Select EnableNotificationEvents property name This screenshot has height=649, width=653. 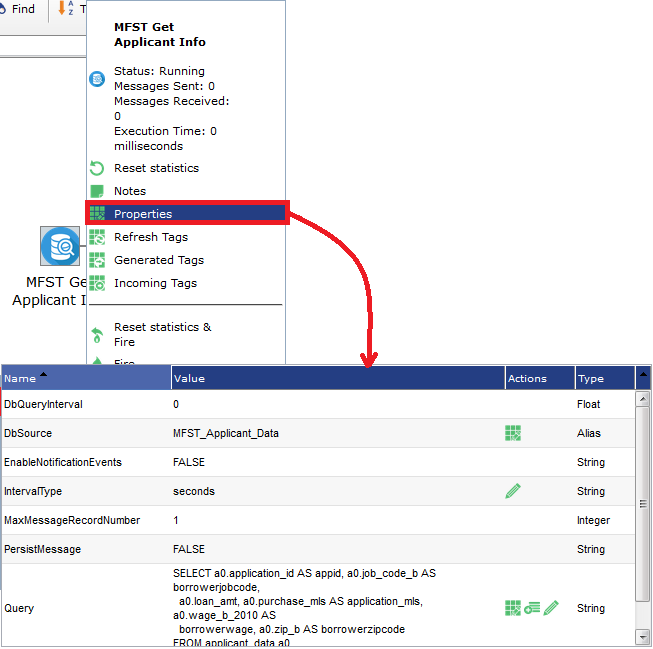pyautogui.click(x=62, y=462)
